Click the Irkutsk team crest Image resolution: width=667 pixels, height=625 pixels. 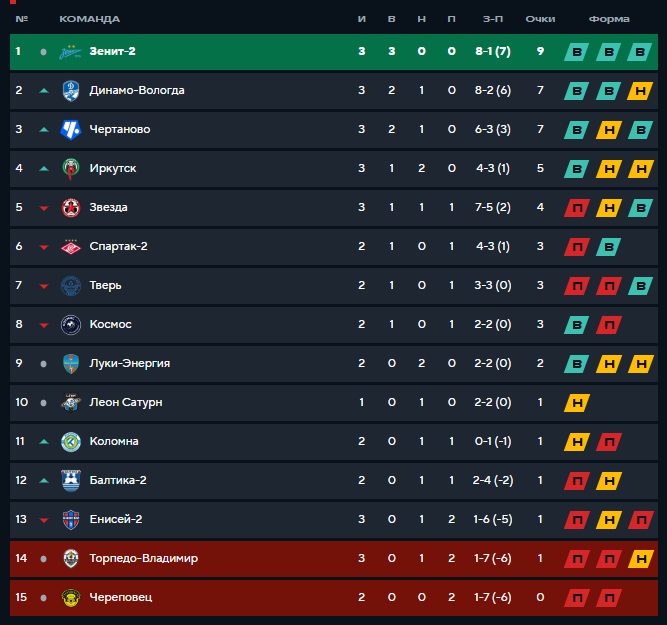[x=71, y=169]
